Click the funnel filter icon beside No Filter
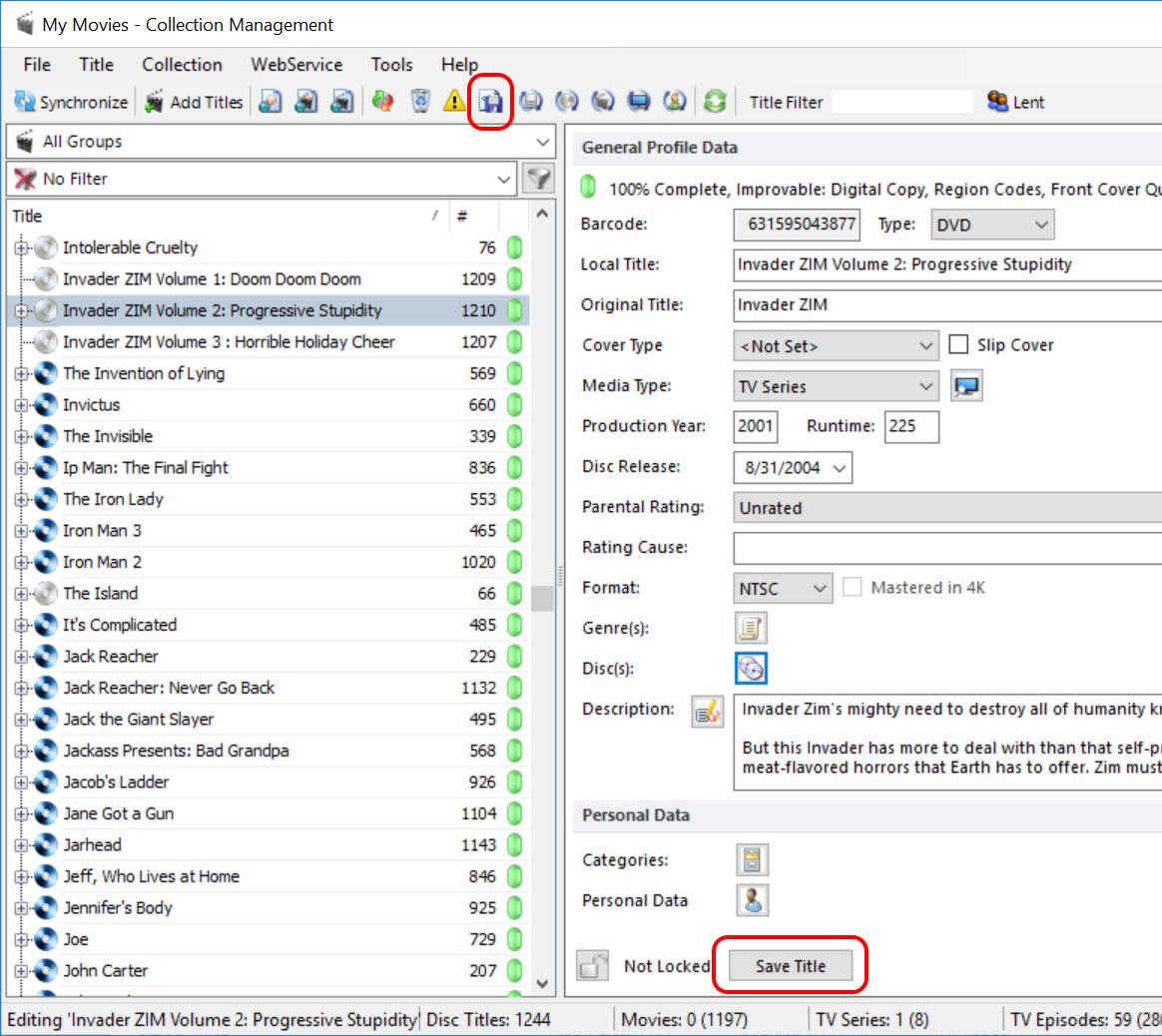The width and height of the screenshot is (1162, 1036). (538, 179)
